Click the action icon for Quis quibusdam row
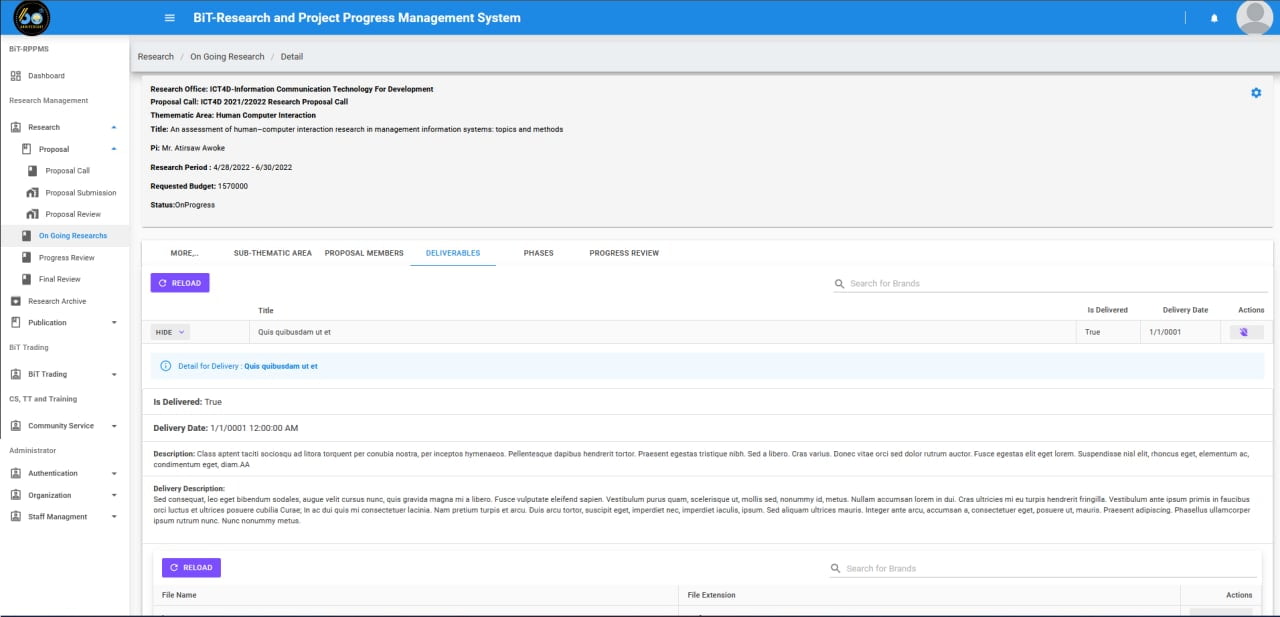The width and height of the screenshot is (1280, 617). point(1244,332)
